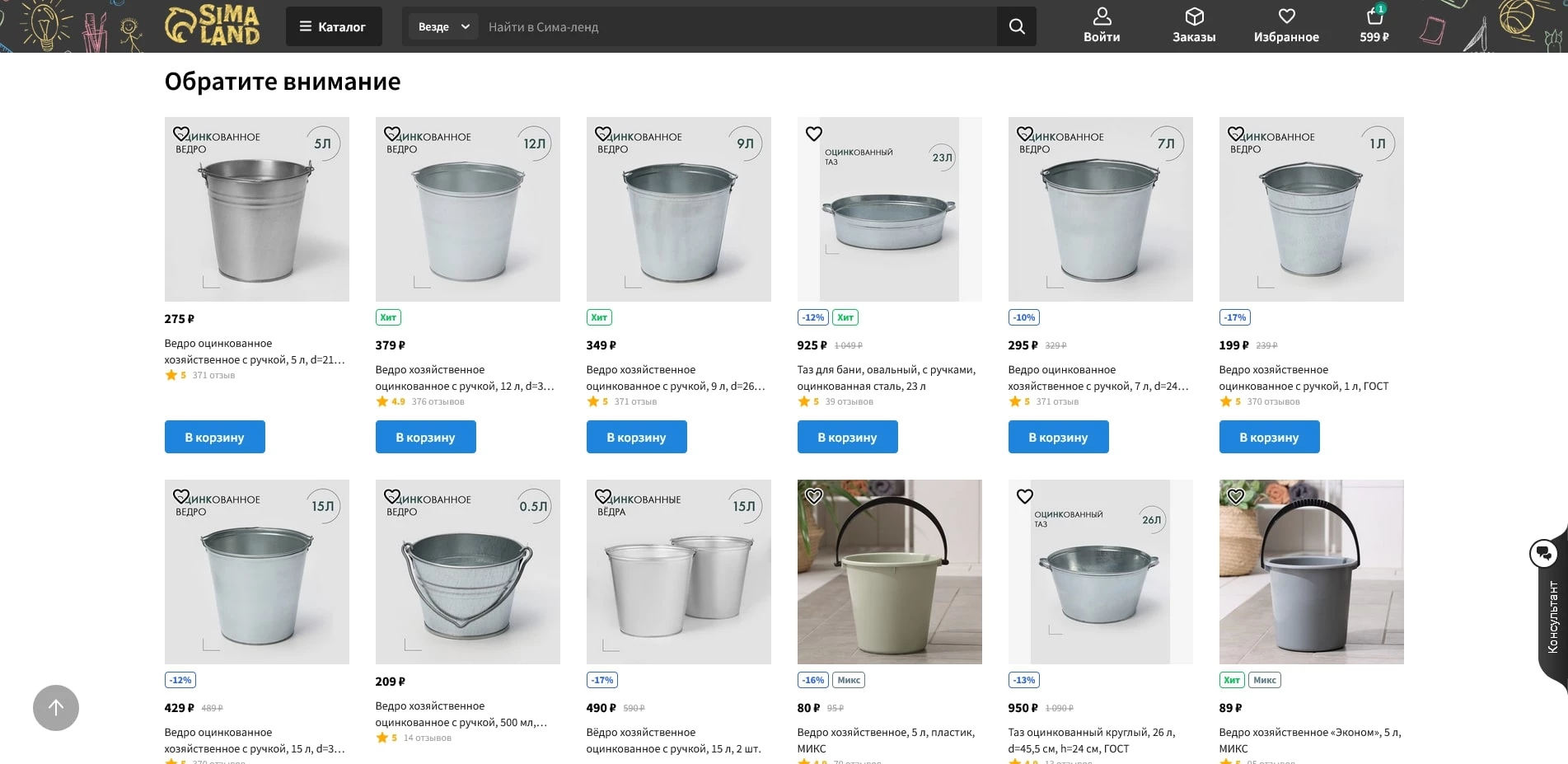Expand the Везде search scope dropdown
The height and width of the screenshot is (764, 1568).
443,26
